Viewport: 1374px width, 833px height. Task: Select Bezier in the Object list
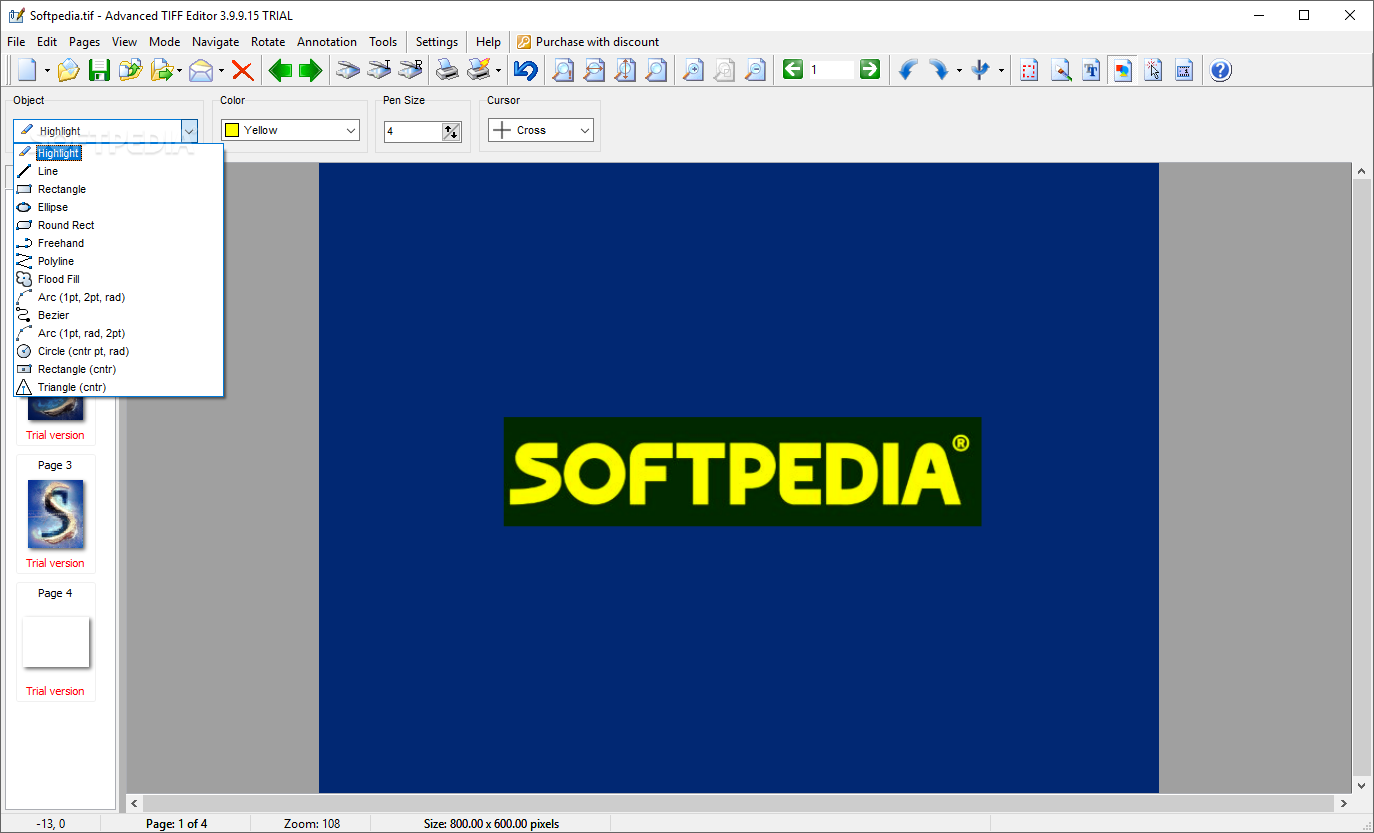[119, 315]
